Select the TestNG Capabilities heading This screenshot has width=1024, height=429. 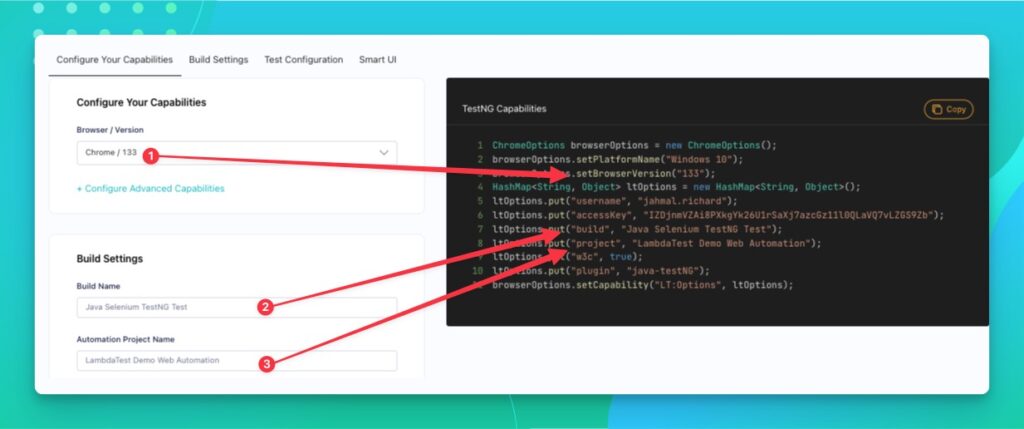click(504, 109)
